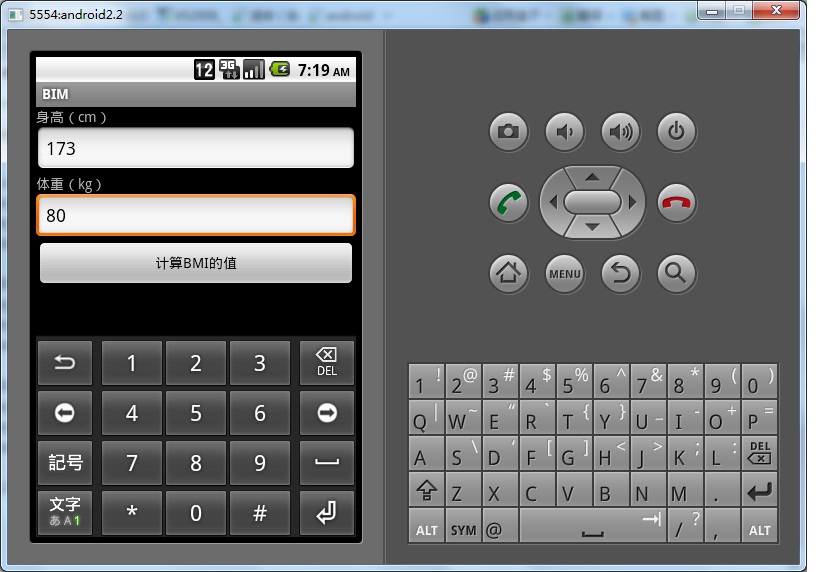819x572 pixels.
Task: Click the Enter key on hardware keyboard
Action: click(x=759, y=489)
